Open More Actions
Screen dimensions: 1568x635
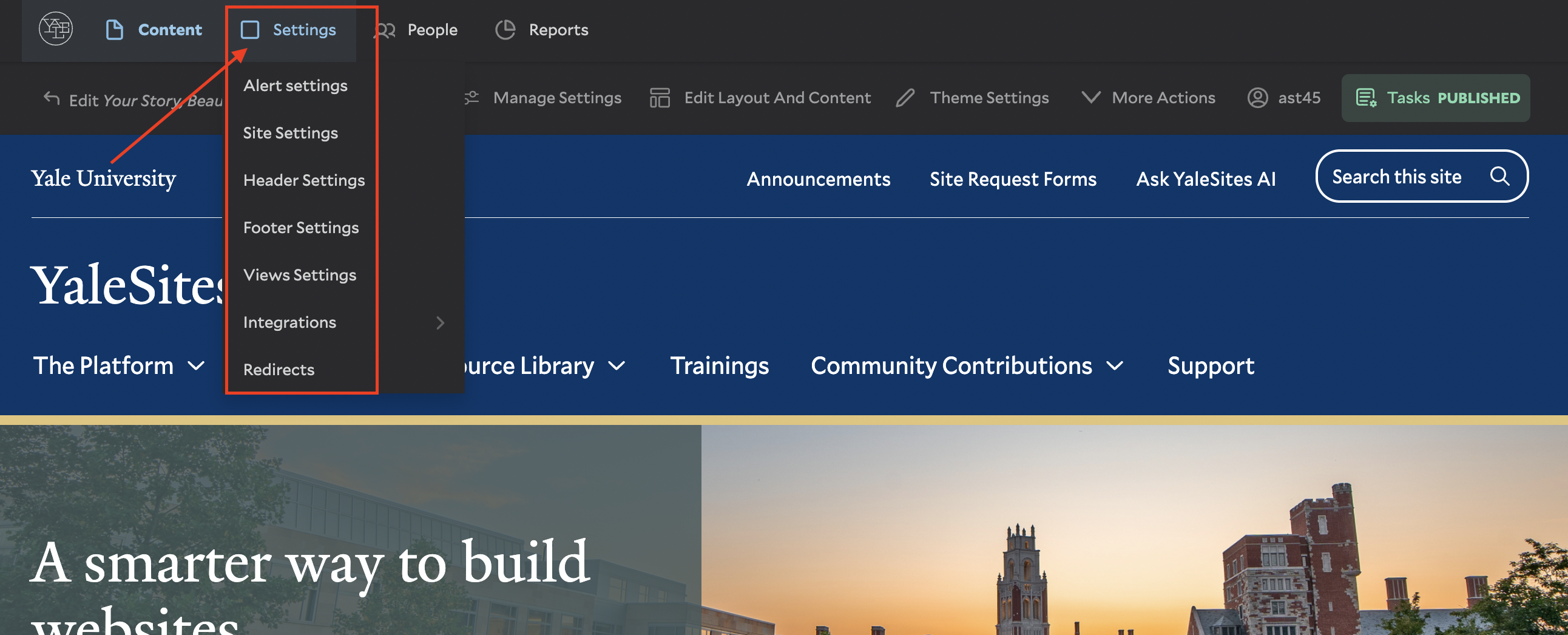(1148, 97)
